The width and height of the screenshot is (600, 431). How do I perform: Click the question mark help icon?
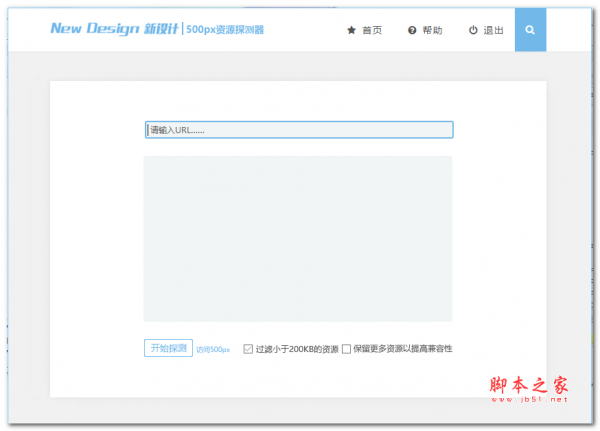412,30
